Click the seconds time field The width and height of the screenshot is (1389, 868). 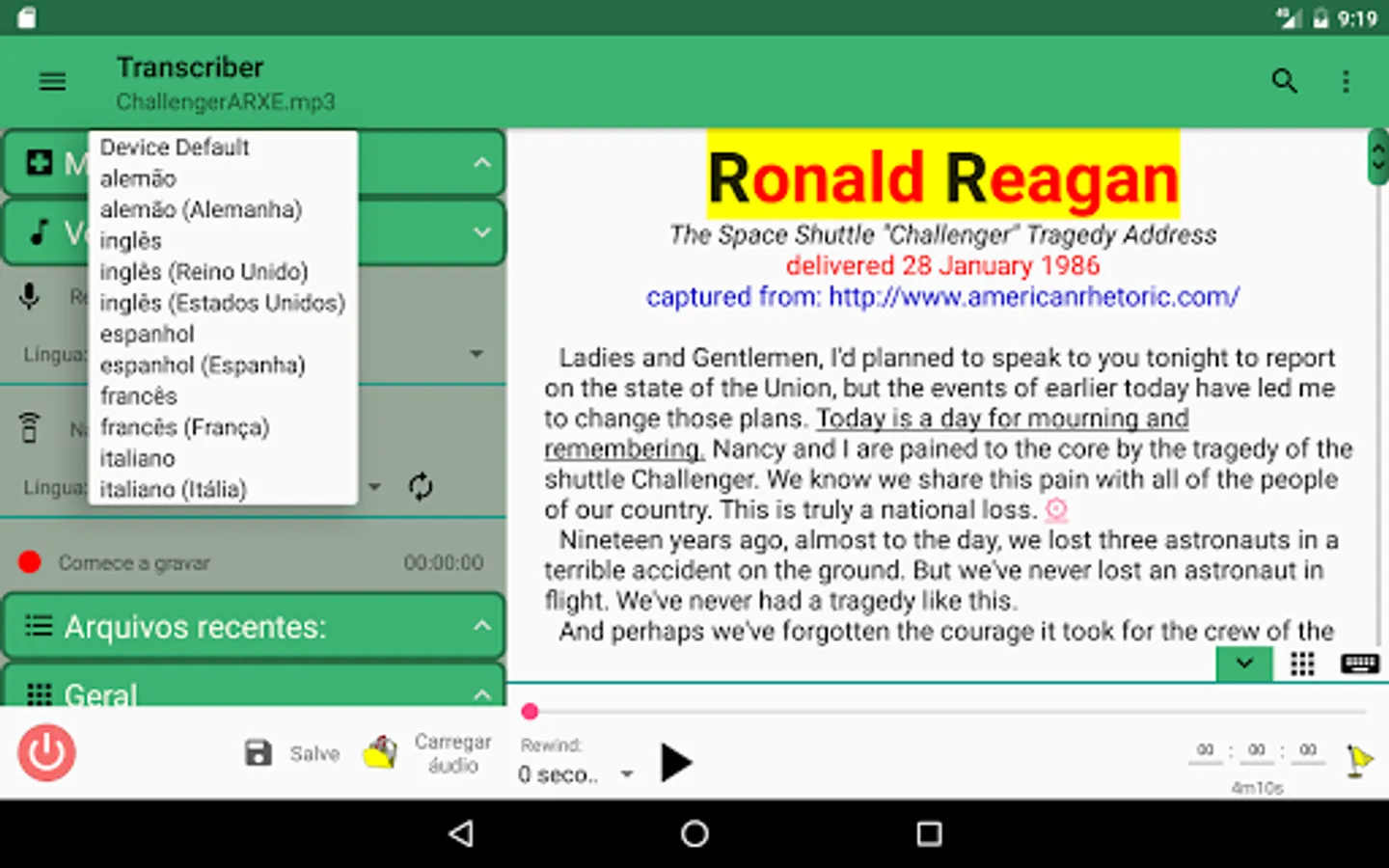pyautogui.click(x=1308, y=750)
